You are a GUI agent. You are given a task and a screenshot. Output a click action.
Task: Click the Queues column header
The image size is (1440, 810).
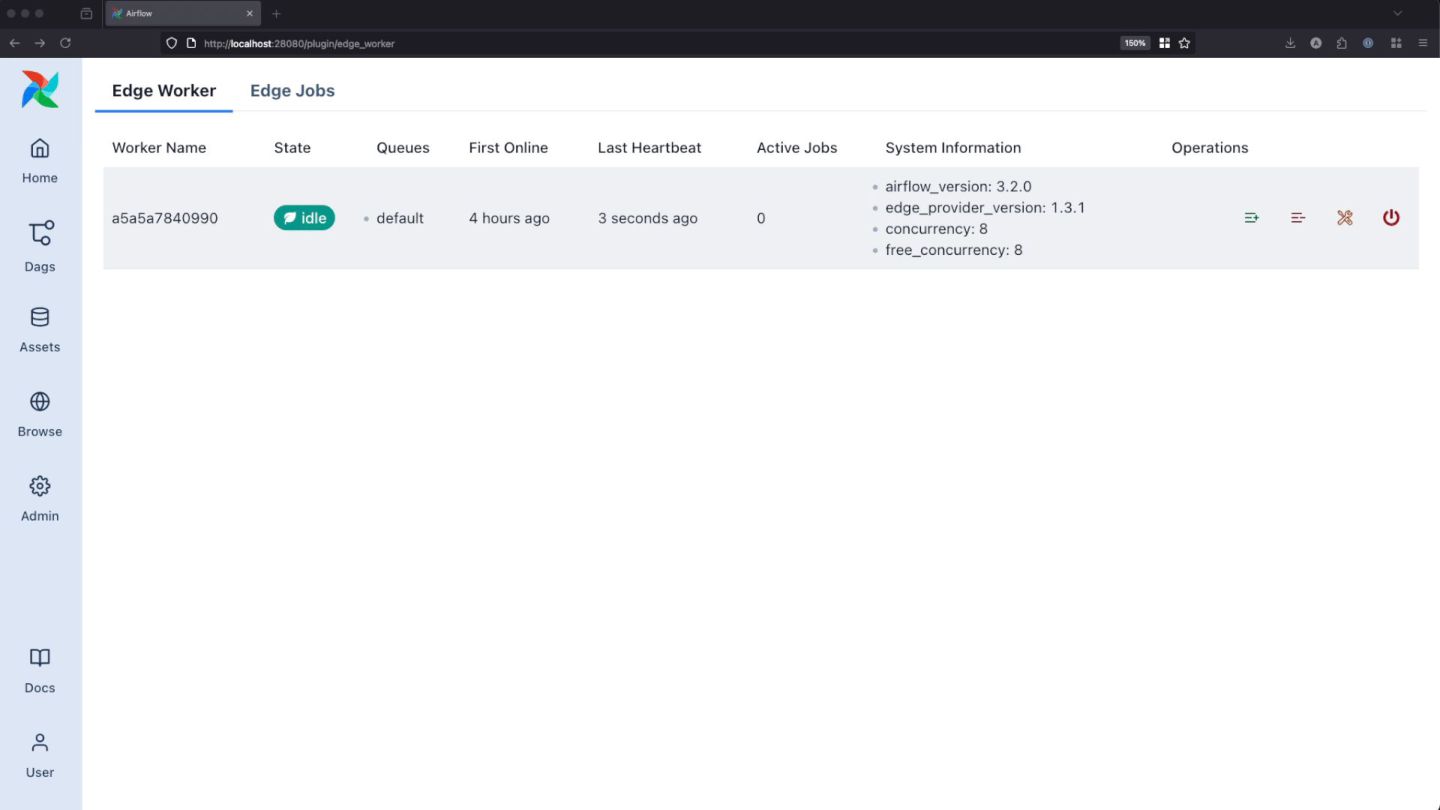[403, 147]
